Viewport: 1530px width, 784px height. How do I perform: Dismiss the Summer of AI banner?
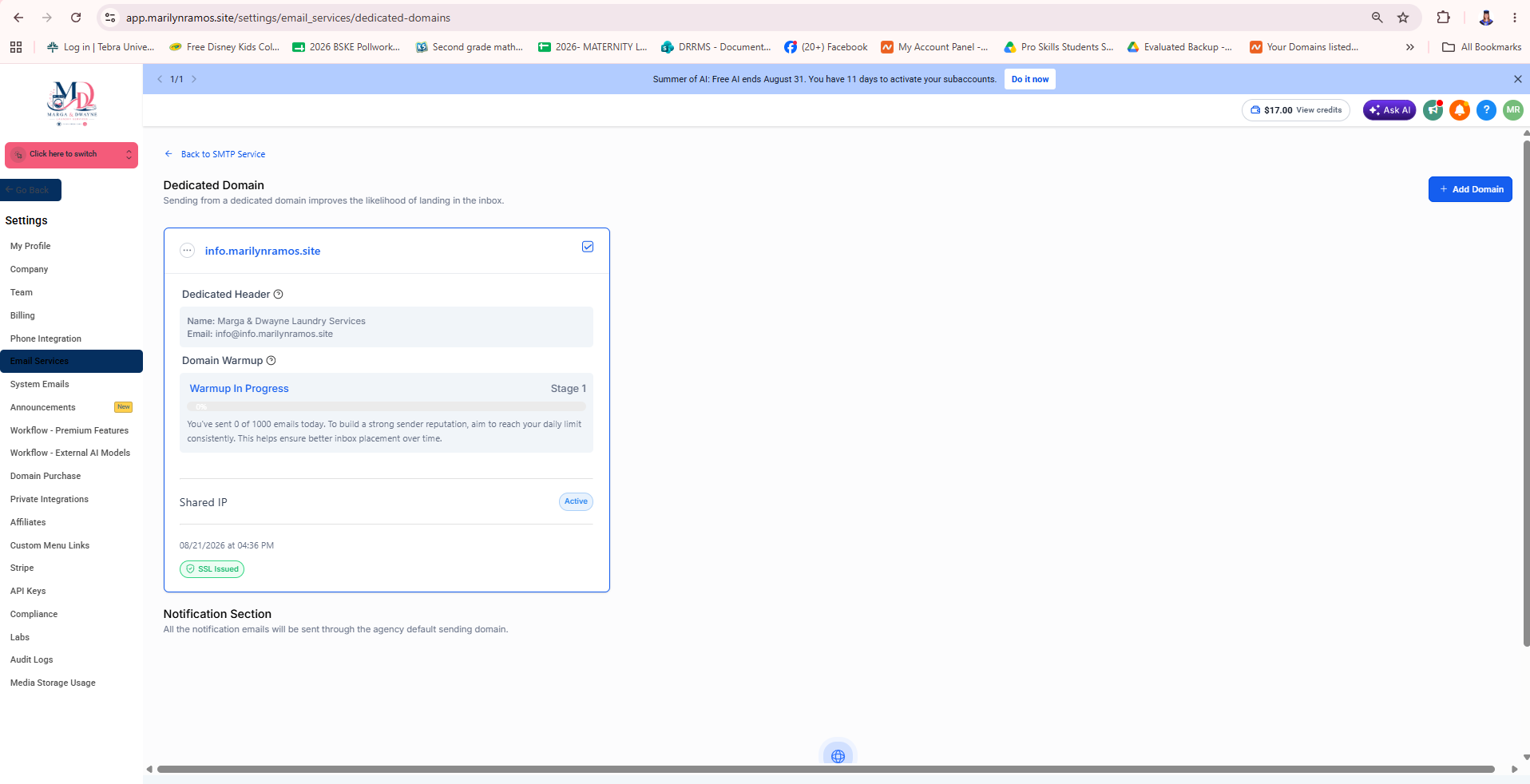pyautogui.click(x=1517, y=79)
